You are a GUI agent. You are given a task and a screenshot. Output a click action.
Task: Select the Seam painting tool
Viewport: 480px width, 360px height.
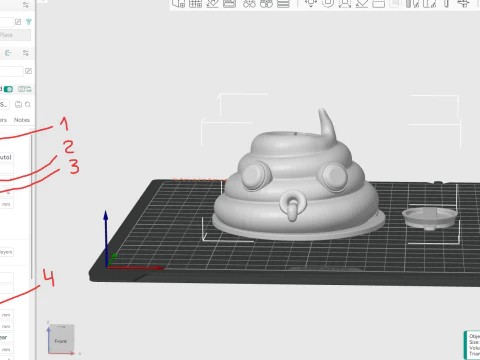tap(429, 3)
